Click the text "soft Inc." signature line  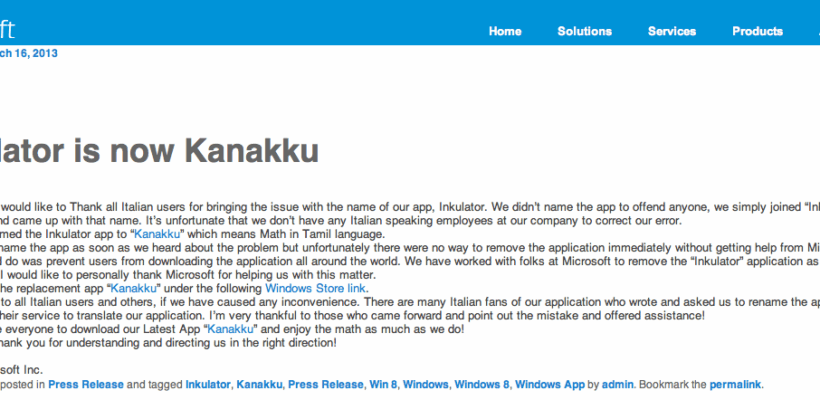click(21, 370)
